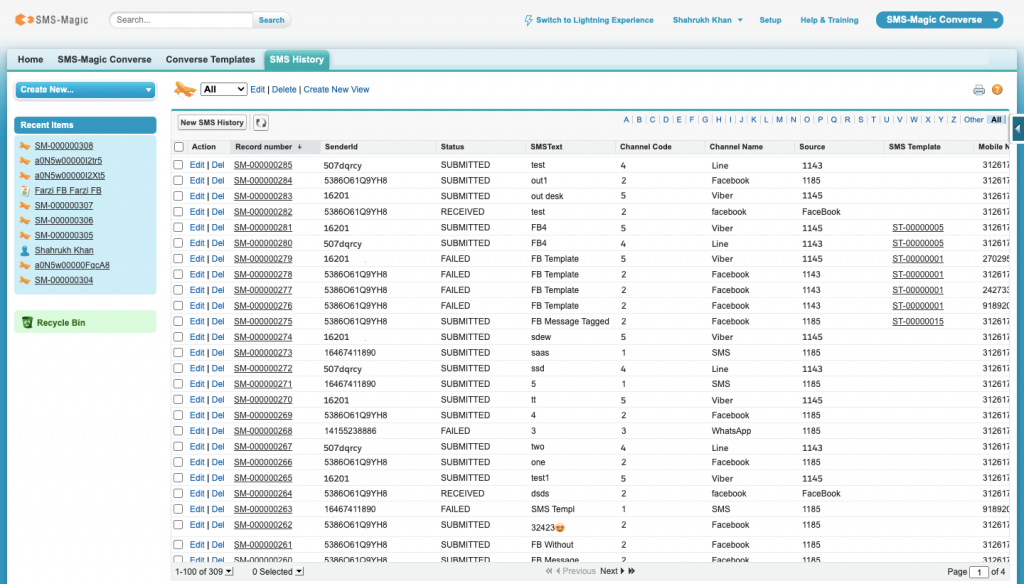Select the checkbox for record SM-000000285
The height and width of the screenshot is (584, 1024).
pyautogui.click(x=180, y=164)
